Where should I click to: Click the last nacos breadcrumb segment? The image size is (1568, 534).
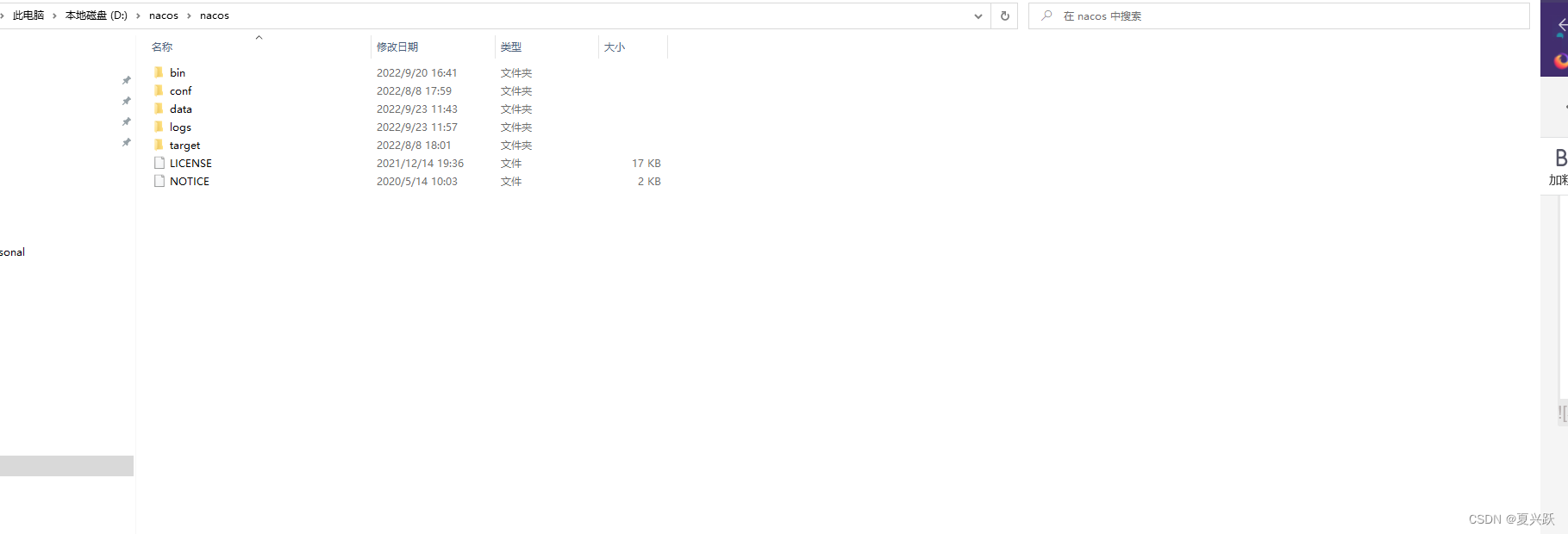click(215, 16)
